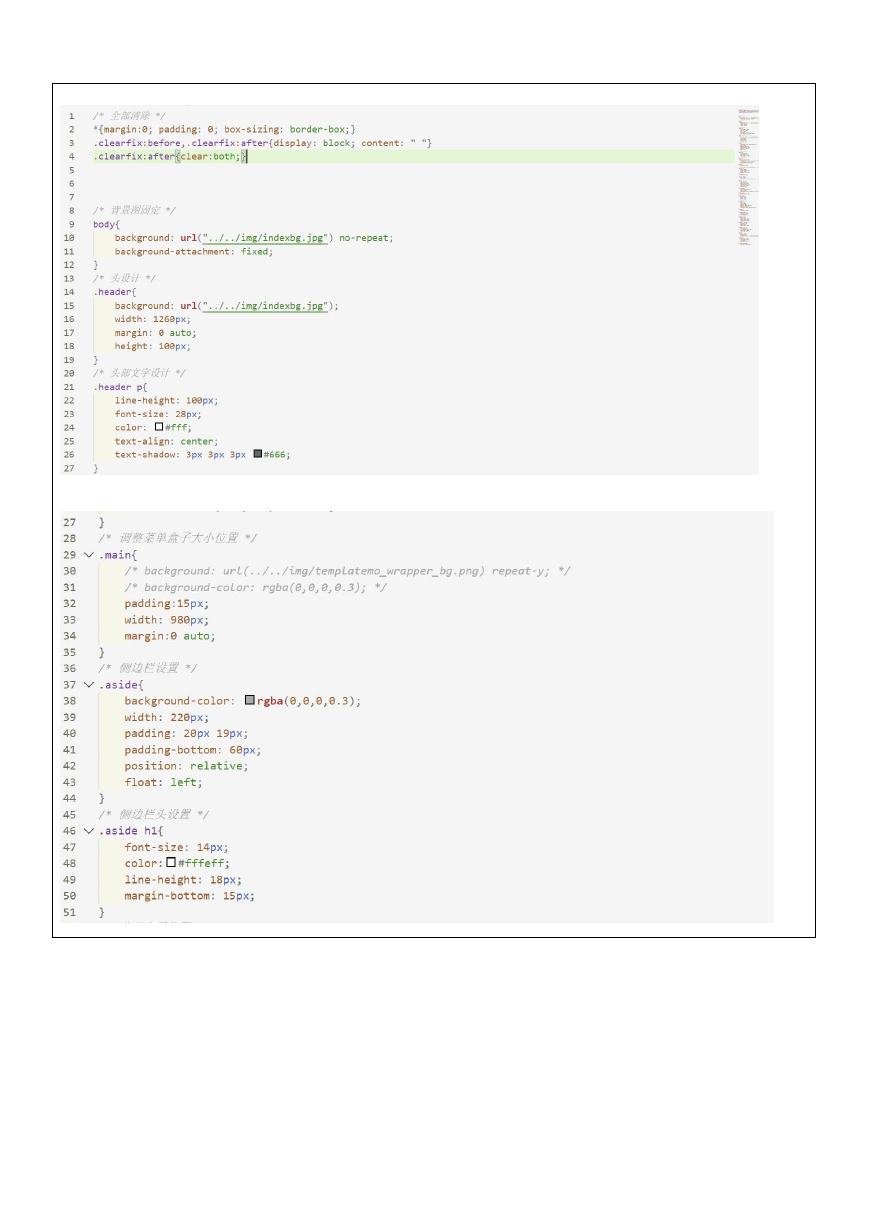Screen dimensions: 869x1228
Task: Click the comment "/* 背景图固定 */"
Action: (x=134, y=211)
